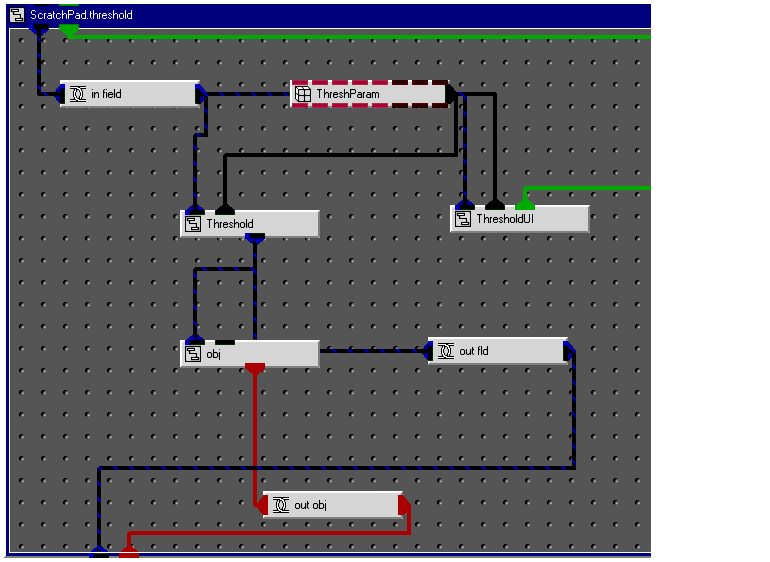Click the left red port of out obj

coord(260,505)
